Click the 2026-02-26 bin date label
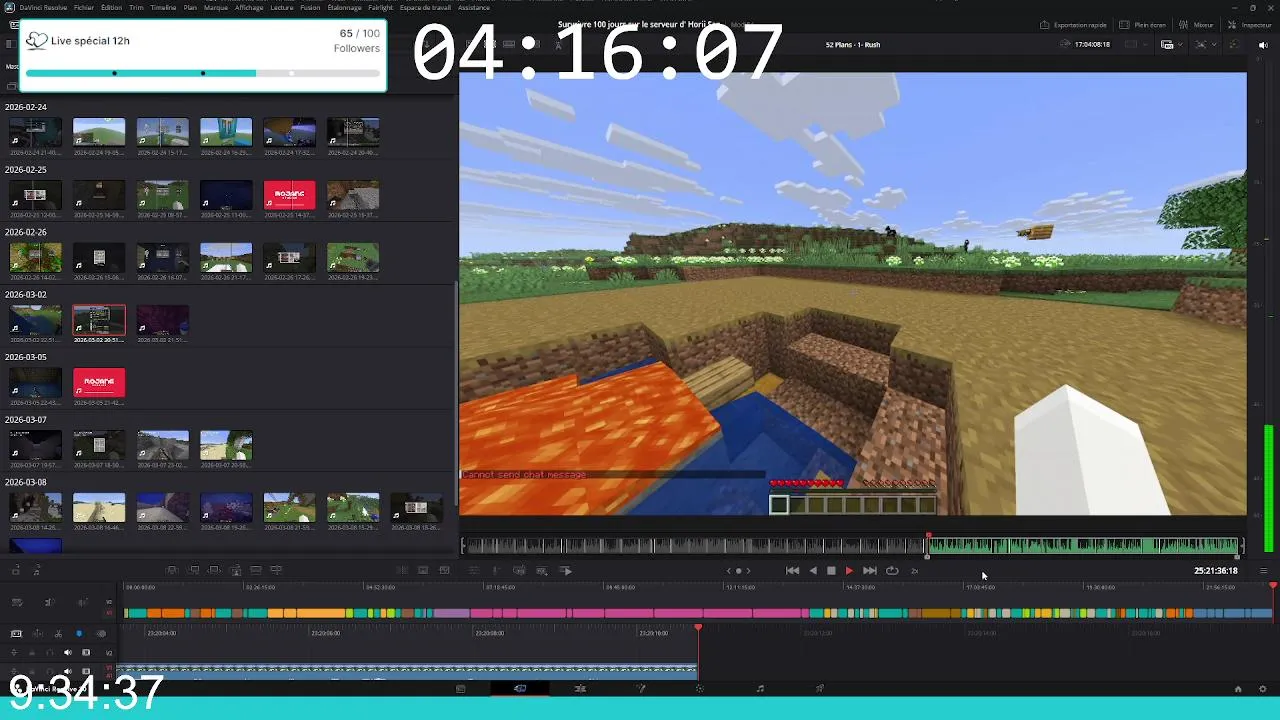Screen dimensions: 1280x720 click(26, 232)
